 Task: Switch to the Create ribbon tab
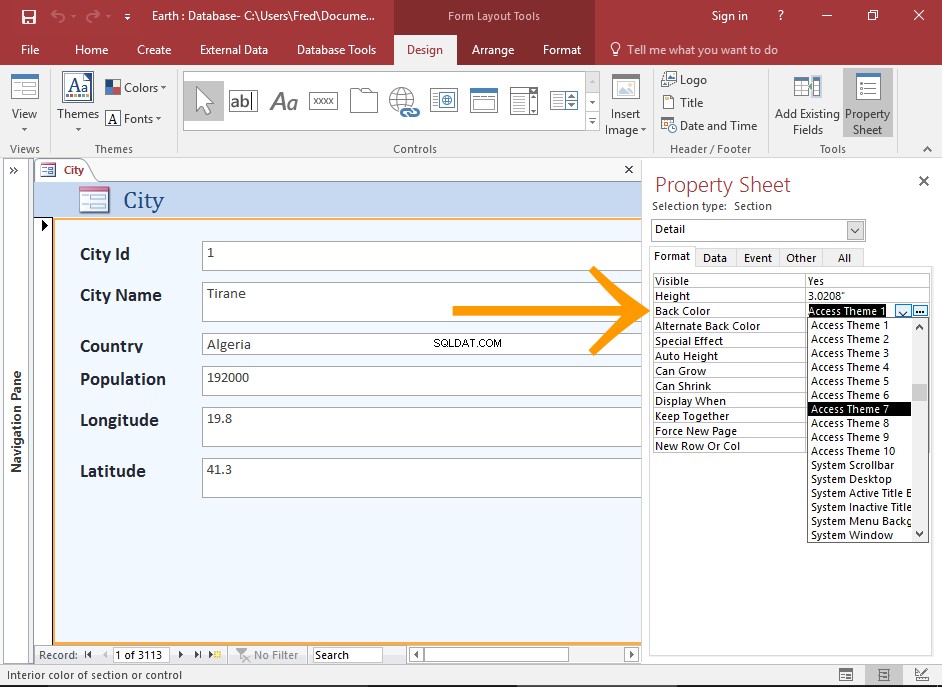pos(154,50)
